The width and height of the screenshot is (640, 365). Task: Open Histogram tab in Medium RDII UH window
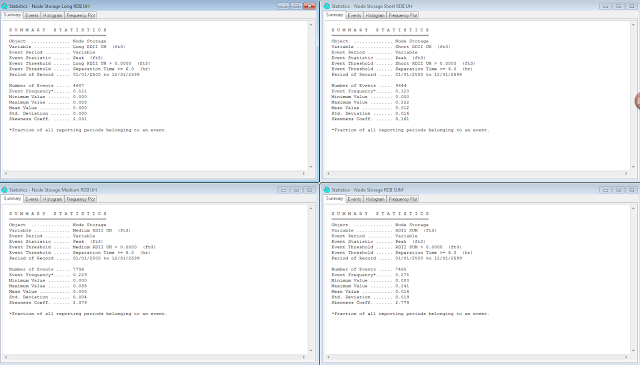[x=52, y=199]
